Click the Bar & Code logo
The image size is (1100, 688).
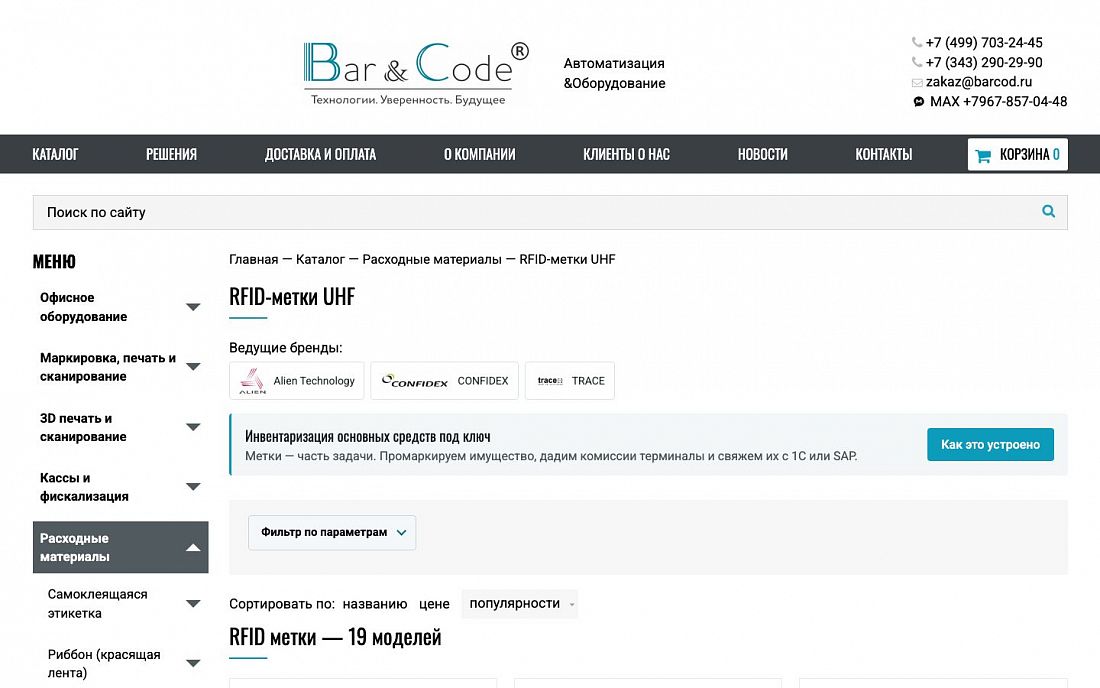[415, 74]
